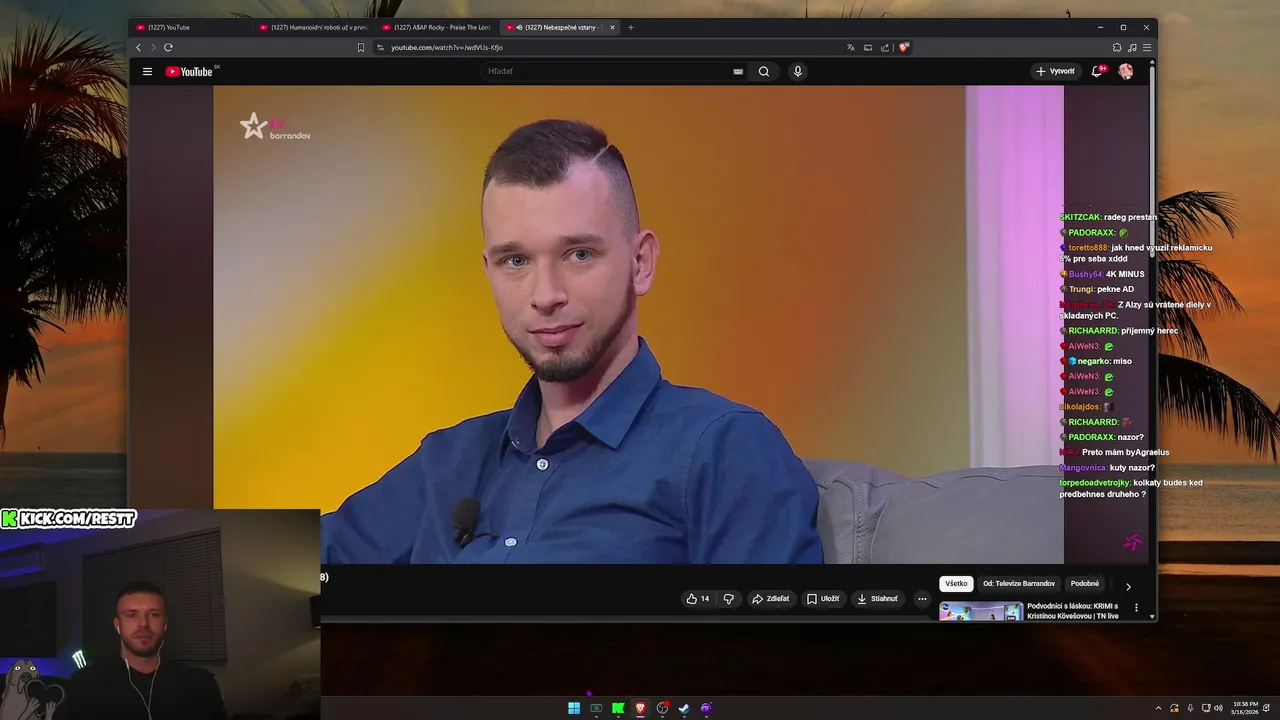This screenshot has height=720, width=1280.
Task: Reload the current page
Action: point(168,47)
